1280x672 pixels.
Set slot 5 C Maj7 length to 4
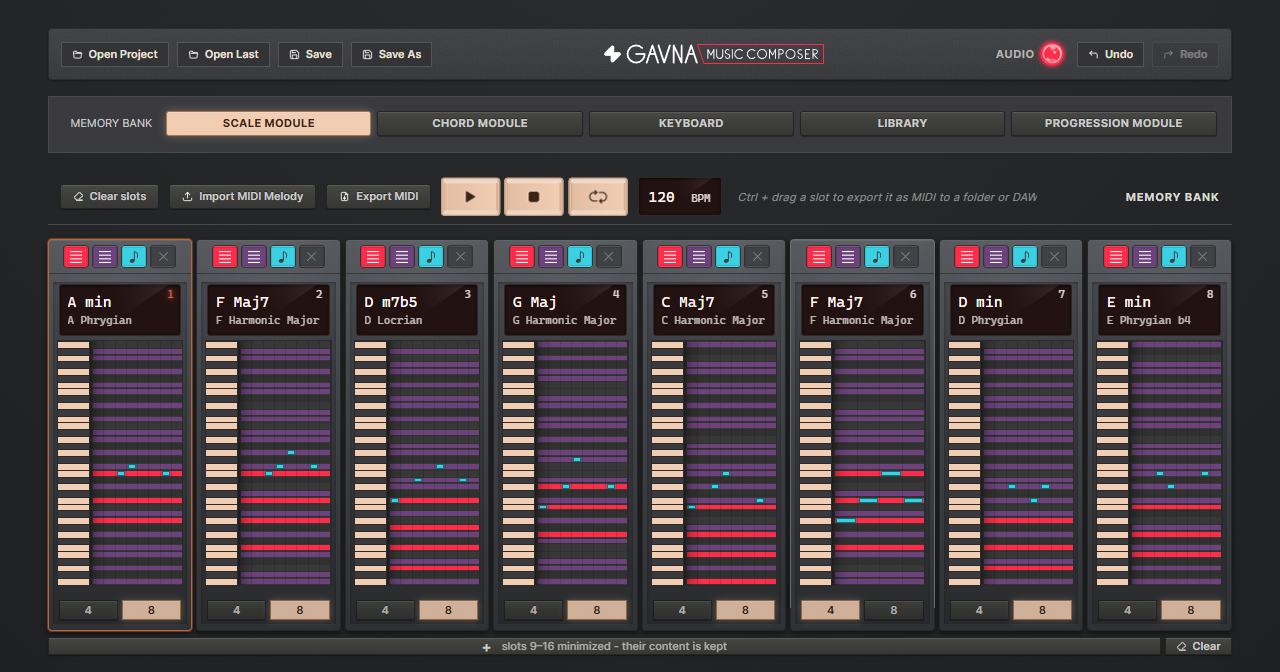click(683, 610)
